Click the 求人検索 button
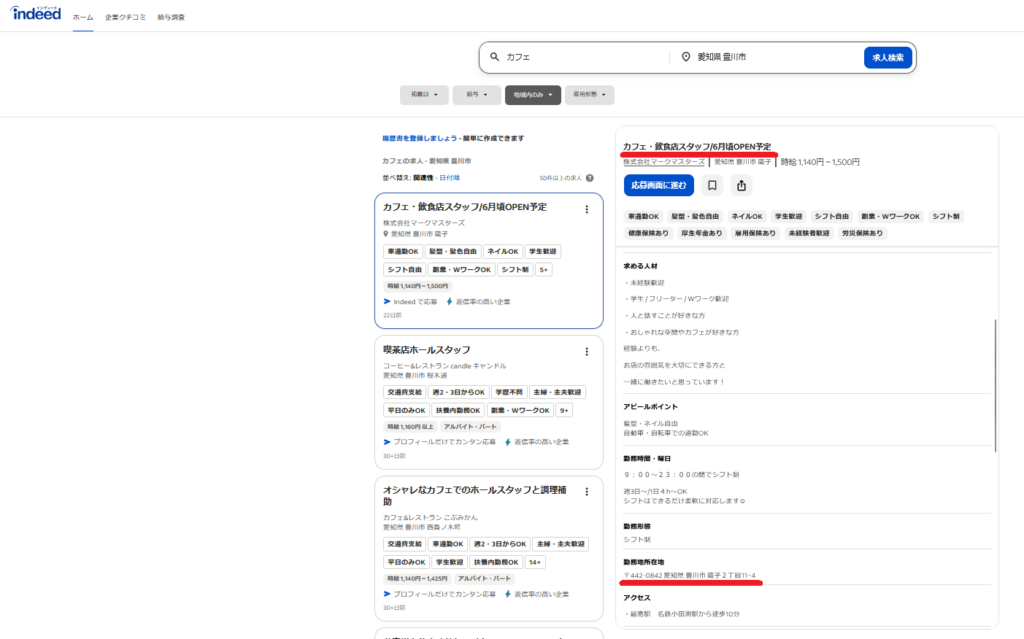The width and height of the screenshot is (1024, 639). (888, 57)
